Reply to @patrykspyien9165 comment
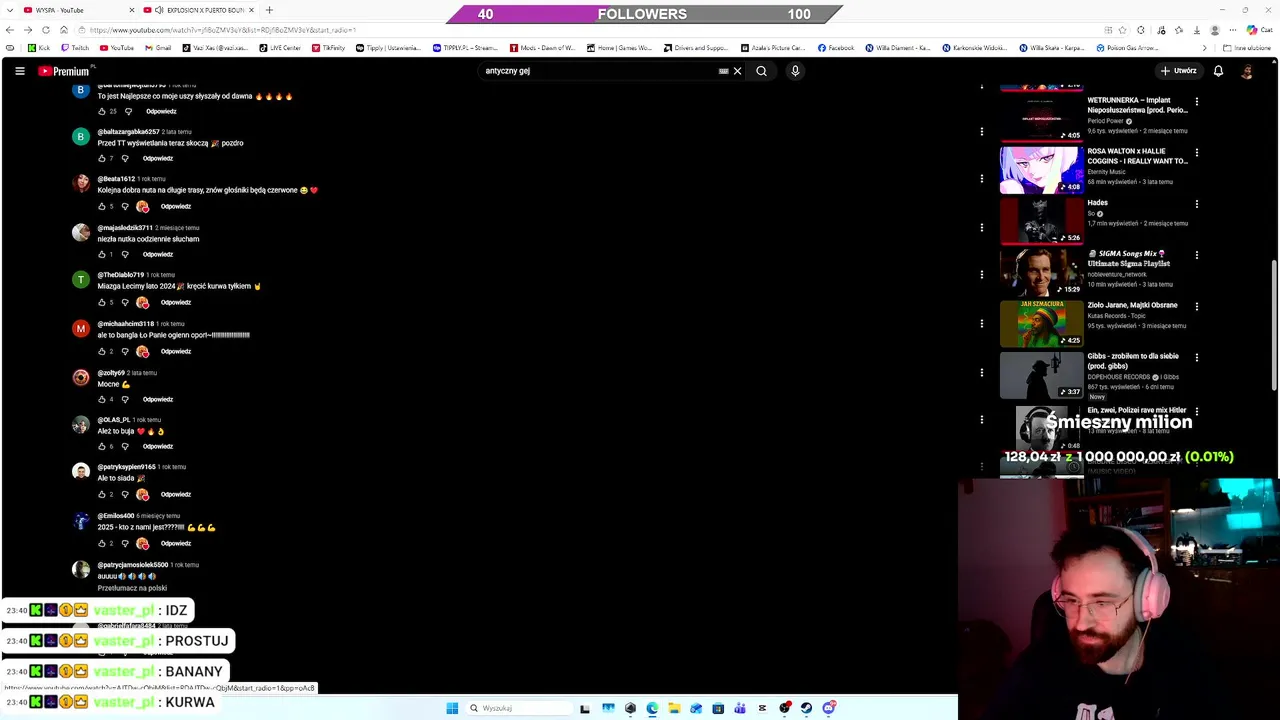1280x720 pixels. (176, 494)
